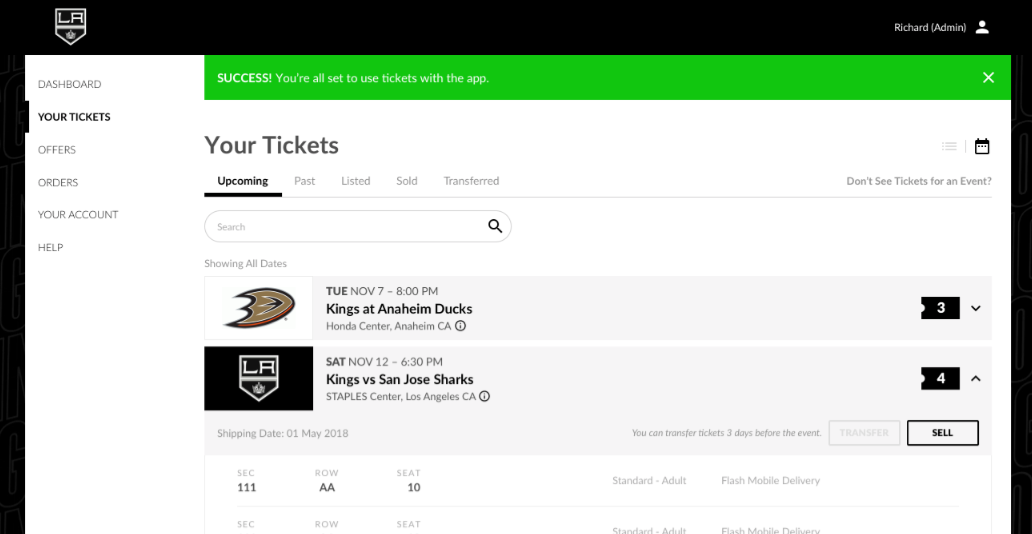Show Honda Center venue info

click(460, 326)
